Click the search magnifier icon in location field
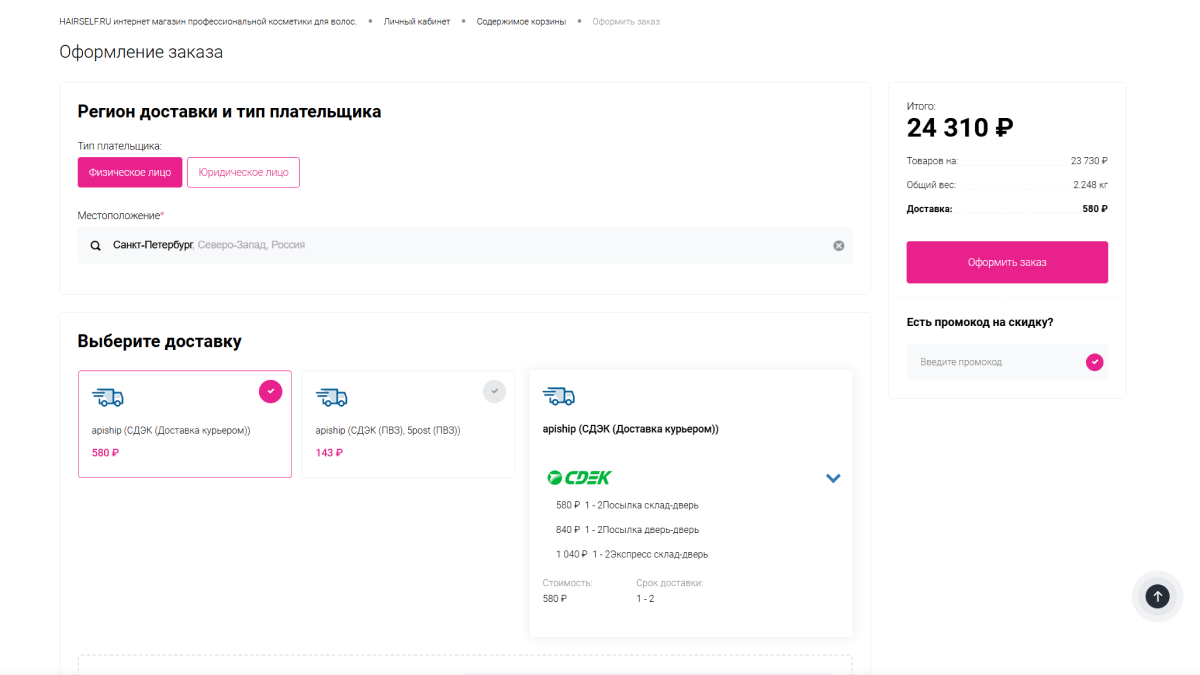The image size is (1200, 675). [x=95, y=245]
